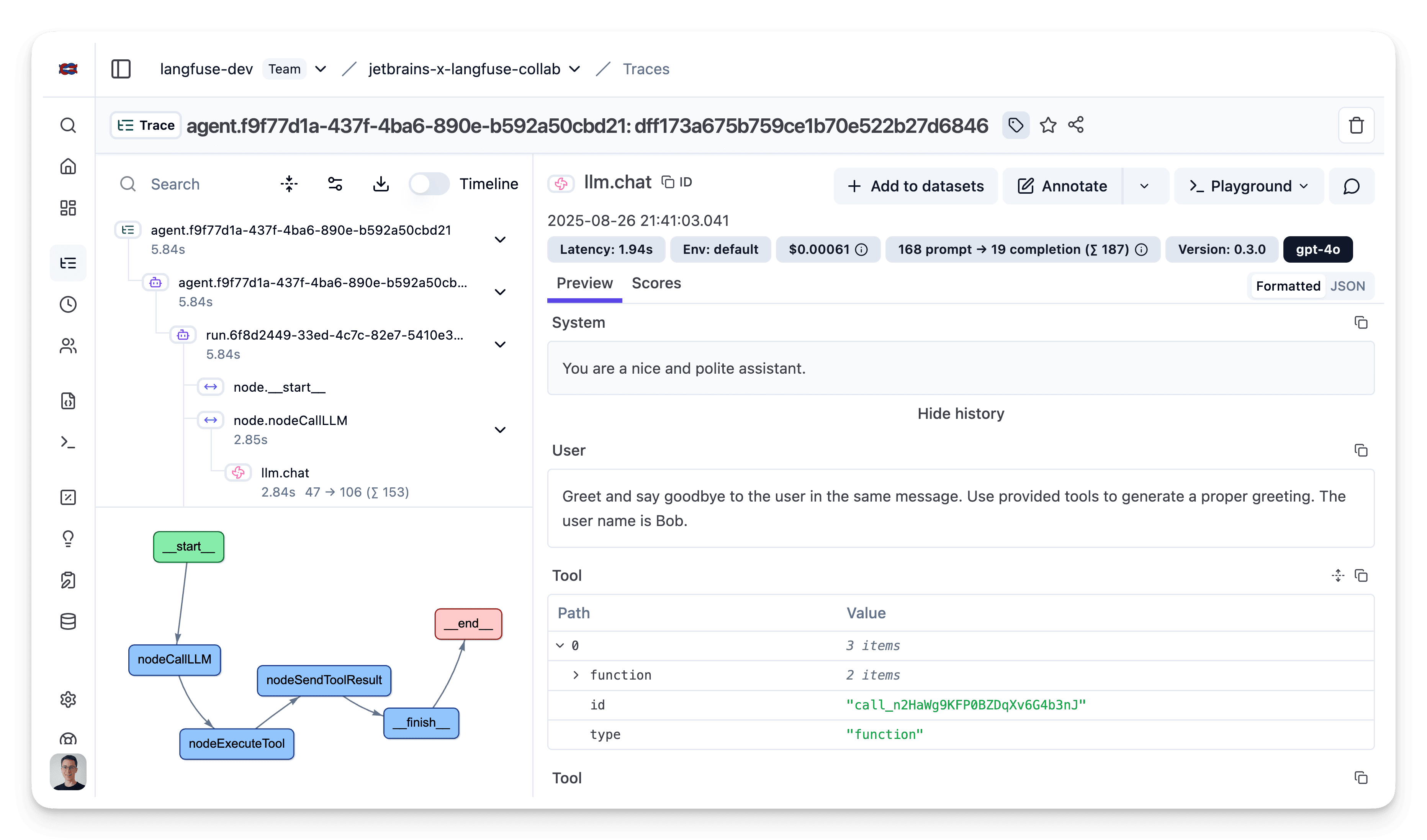Open the tag icon next to trace title

click(1015, 125)
